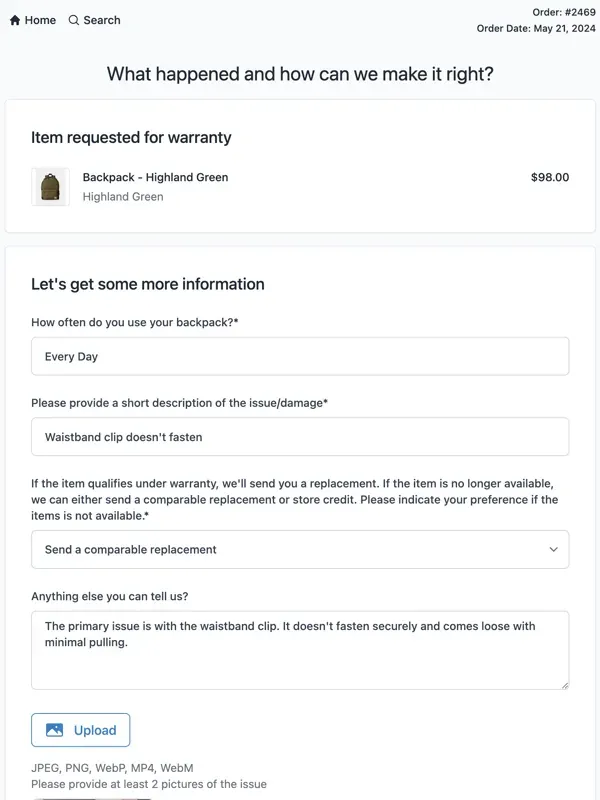Click the $98.00 price text
600x800 pixels.
pos(551,177)
